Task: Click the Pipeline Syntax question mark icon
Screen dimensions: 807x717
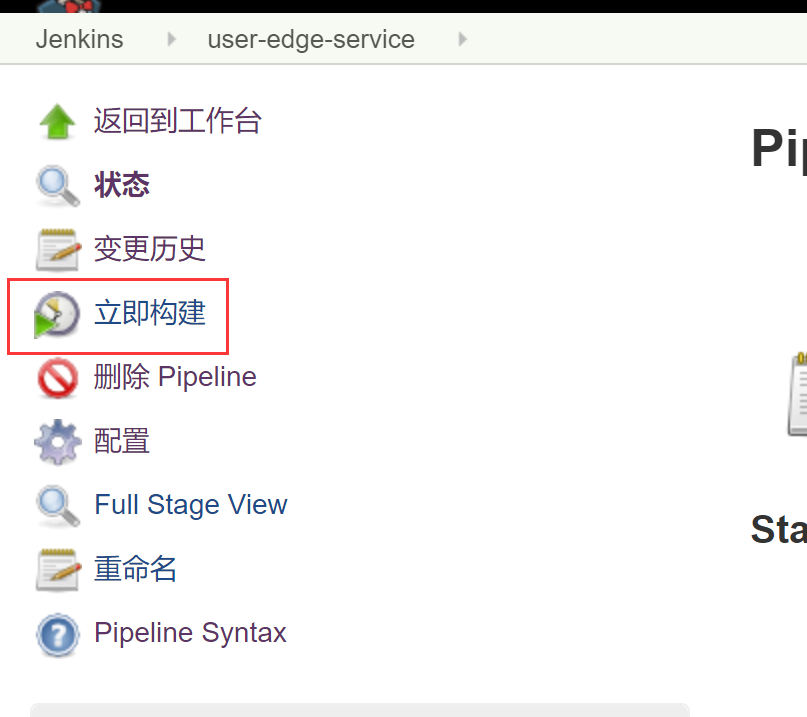Action: pyautogui.click(x=57, y=633)
